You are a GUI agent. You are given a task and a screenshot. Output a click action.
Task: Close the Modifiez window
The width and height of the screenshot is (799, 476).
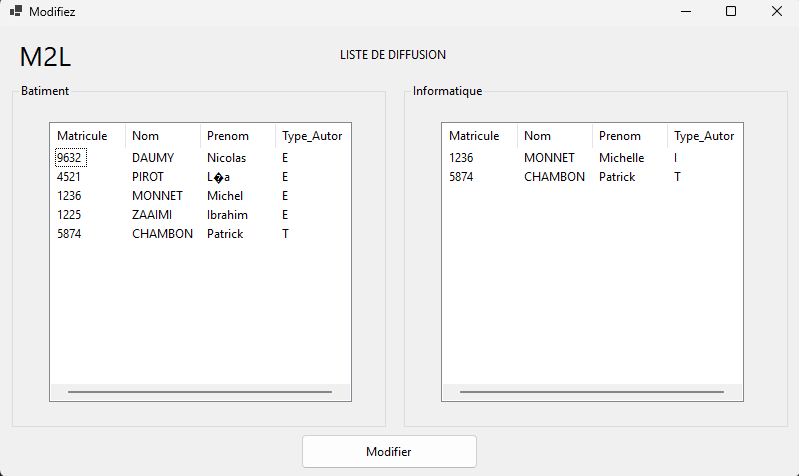click(x=777, y=11)
